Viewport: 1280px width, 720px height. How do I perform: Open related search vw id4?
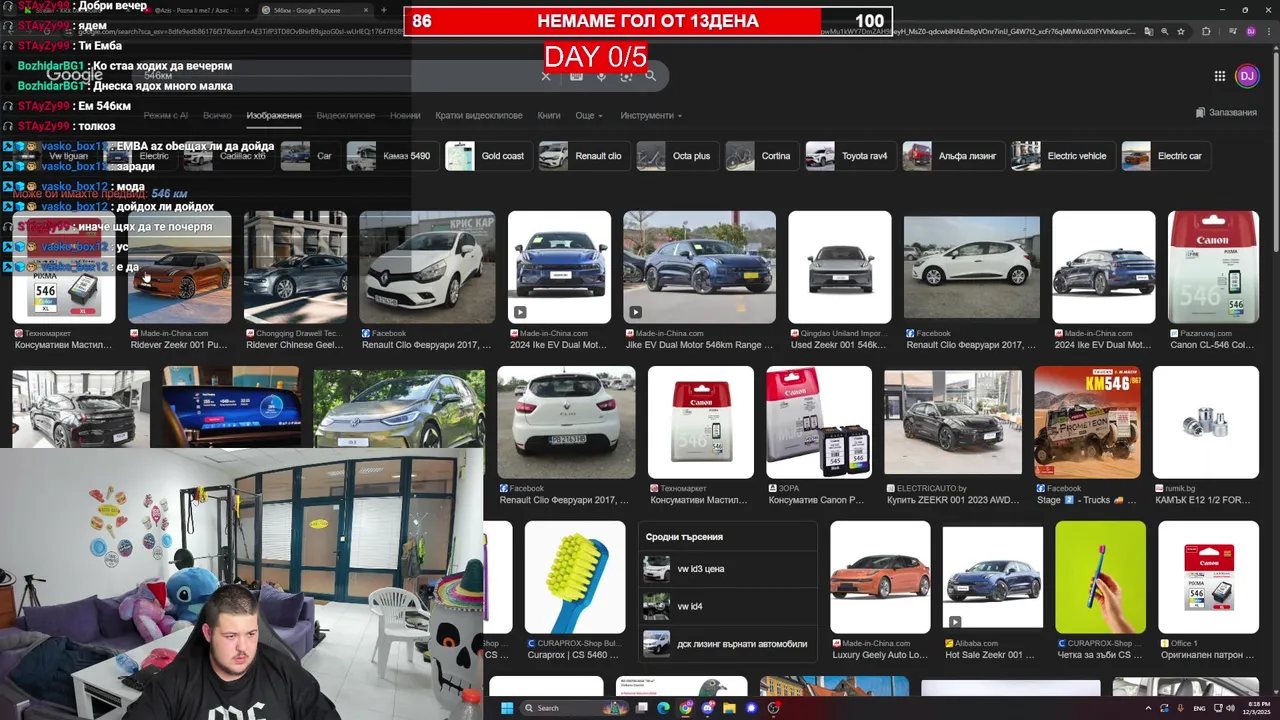[x=727, y=606]
